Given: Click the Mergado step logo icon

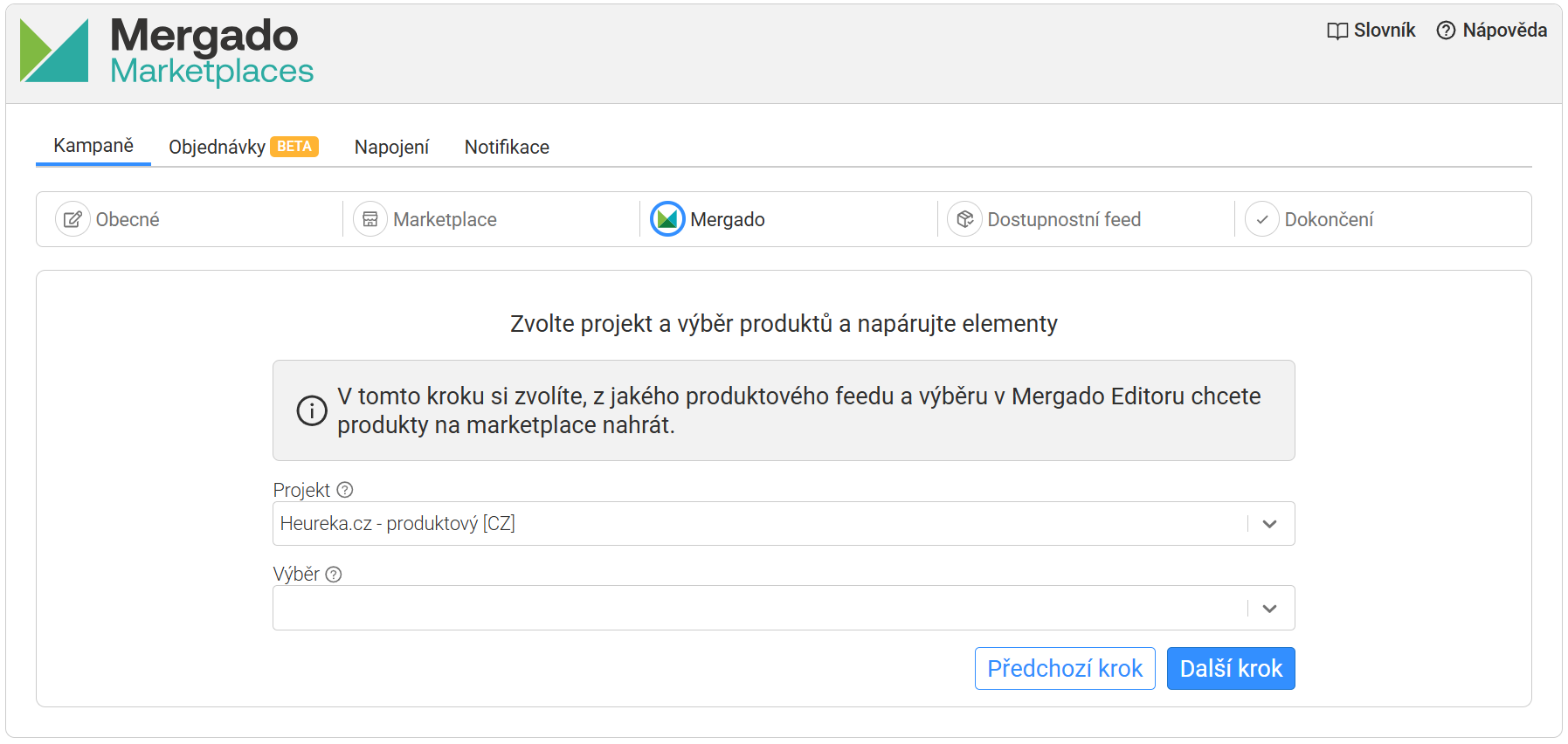Looking at the screenshot, I should (667, 219).
